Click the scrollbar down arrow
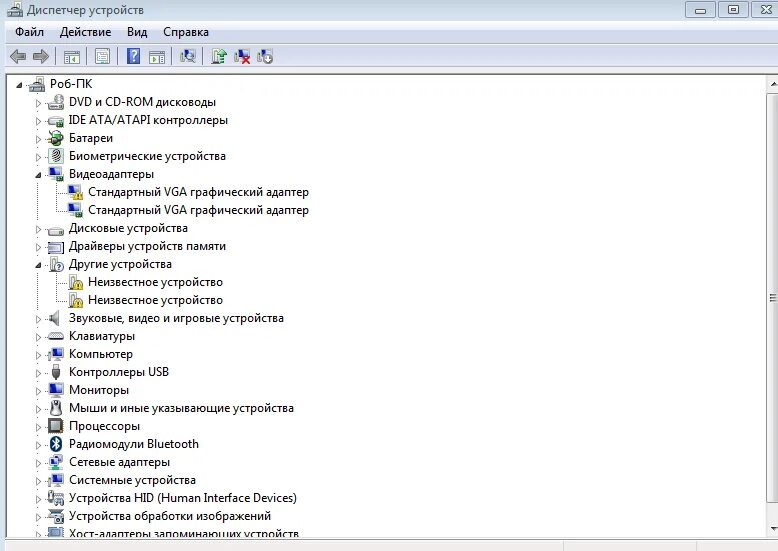Viewport: 778px width, 551px height. (773, 528)
